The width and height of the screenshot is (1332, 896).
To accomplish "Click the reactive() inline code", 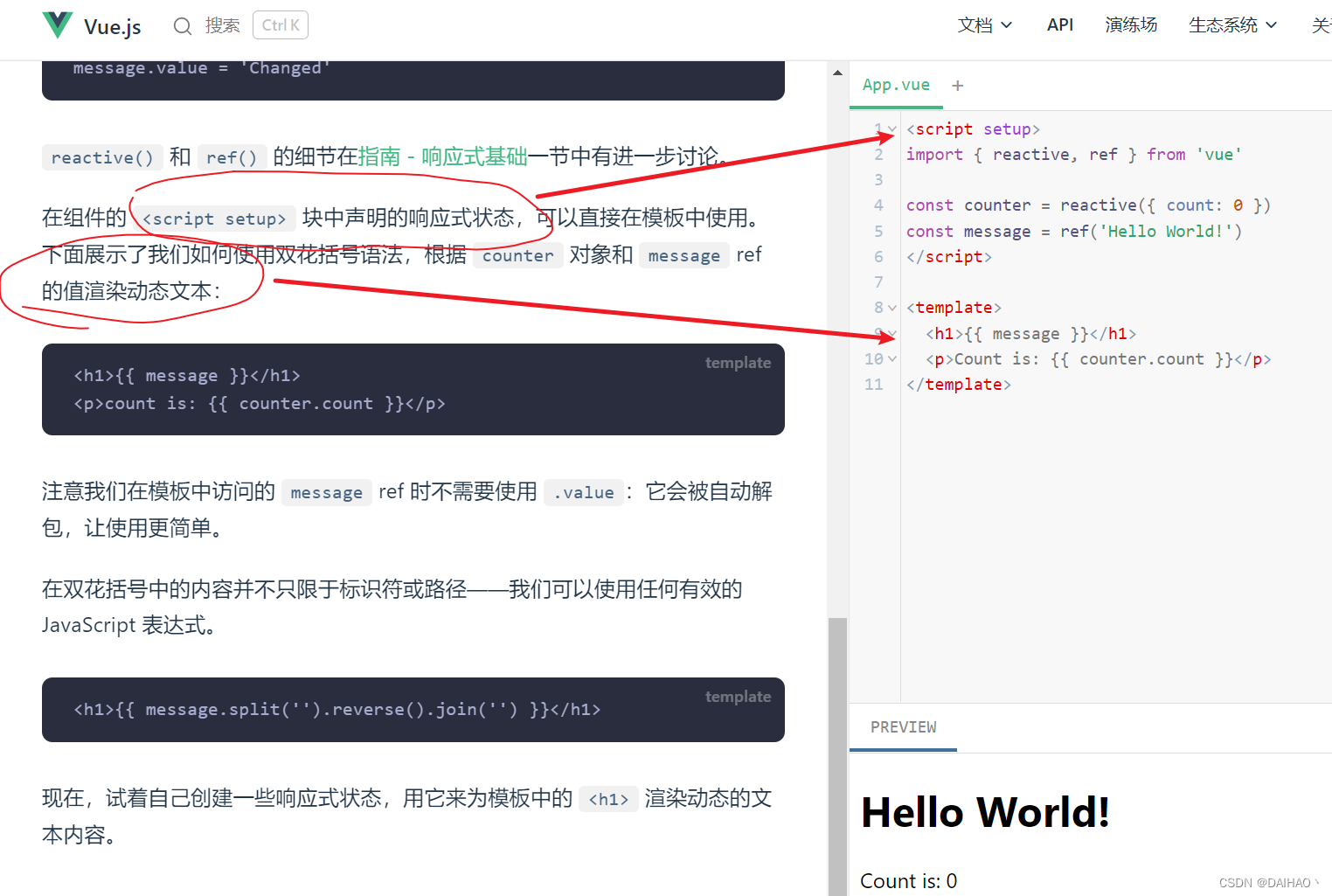I will click(102, 157).
